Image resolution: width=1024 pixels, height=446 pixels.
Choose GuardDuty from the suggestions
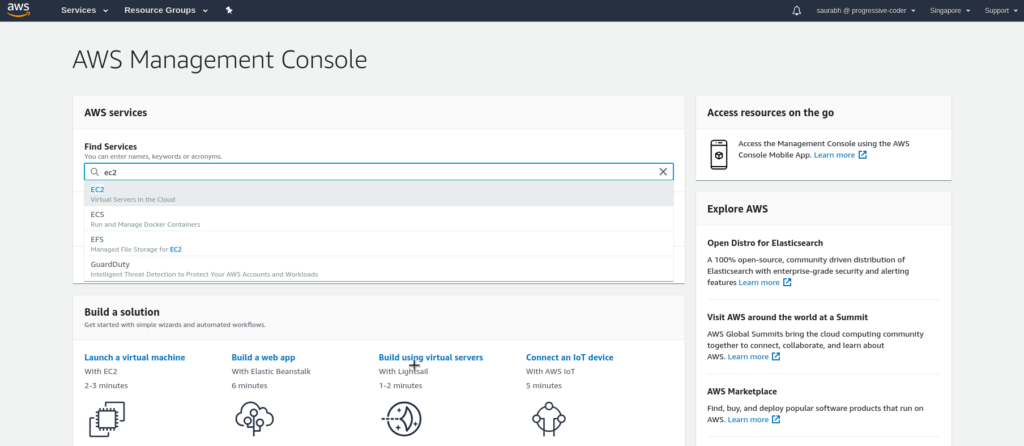[x=379, y=268]
